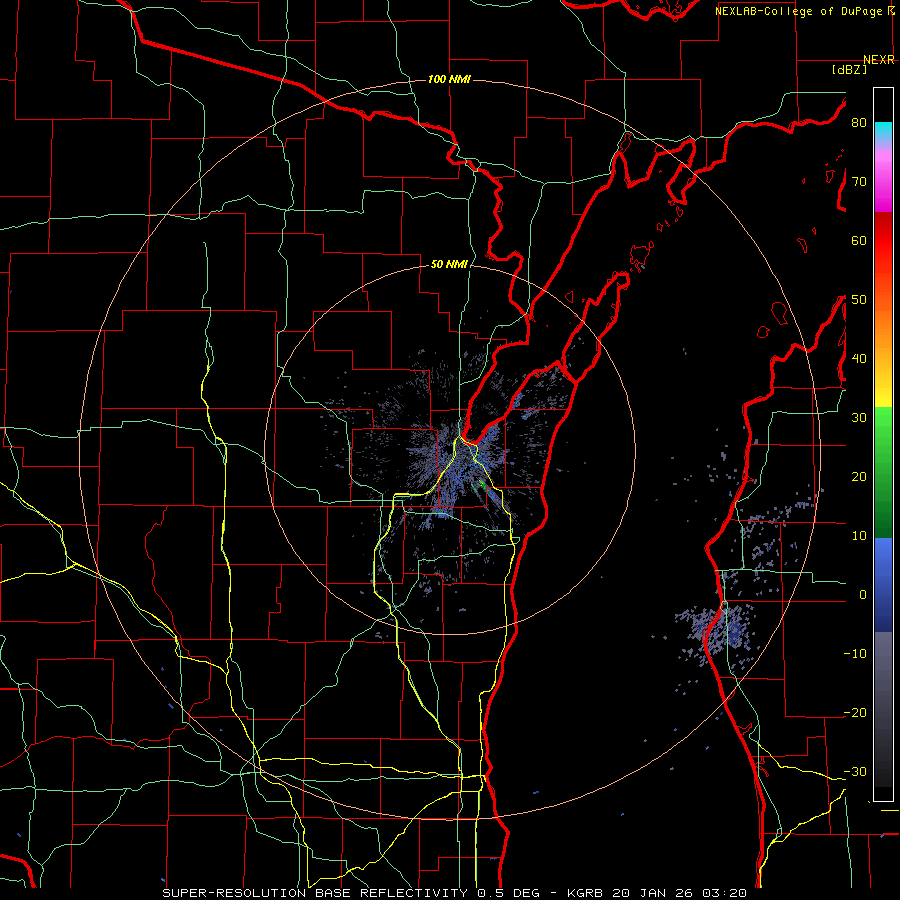Click the green segment of color scale

click(x=883, y=472)
